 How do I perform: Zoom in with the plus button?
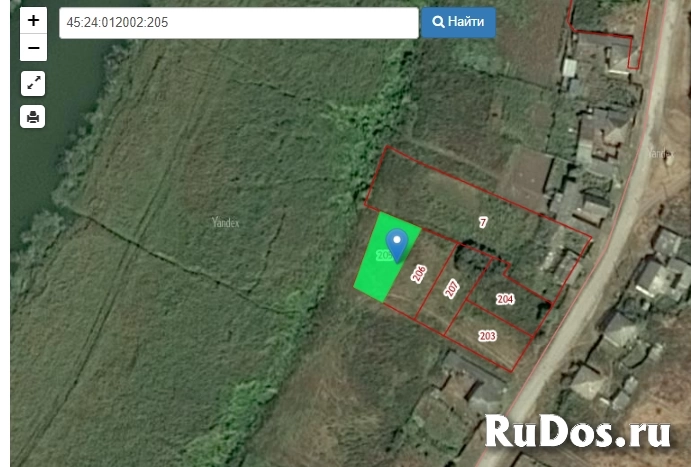point(33,21)
